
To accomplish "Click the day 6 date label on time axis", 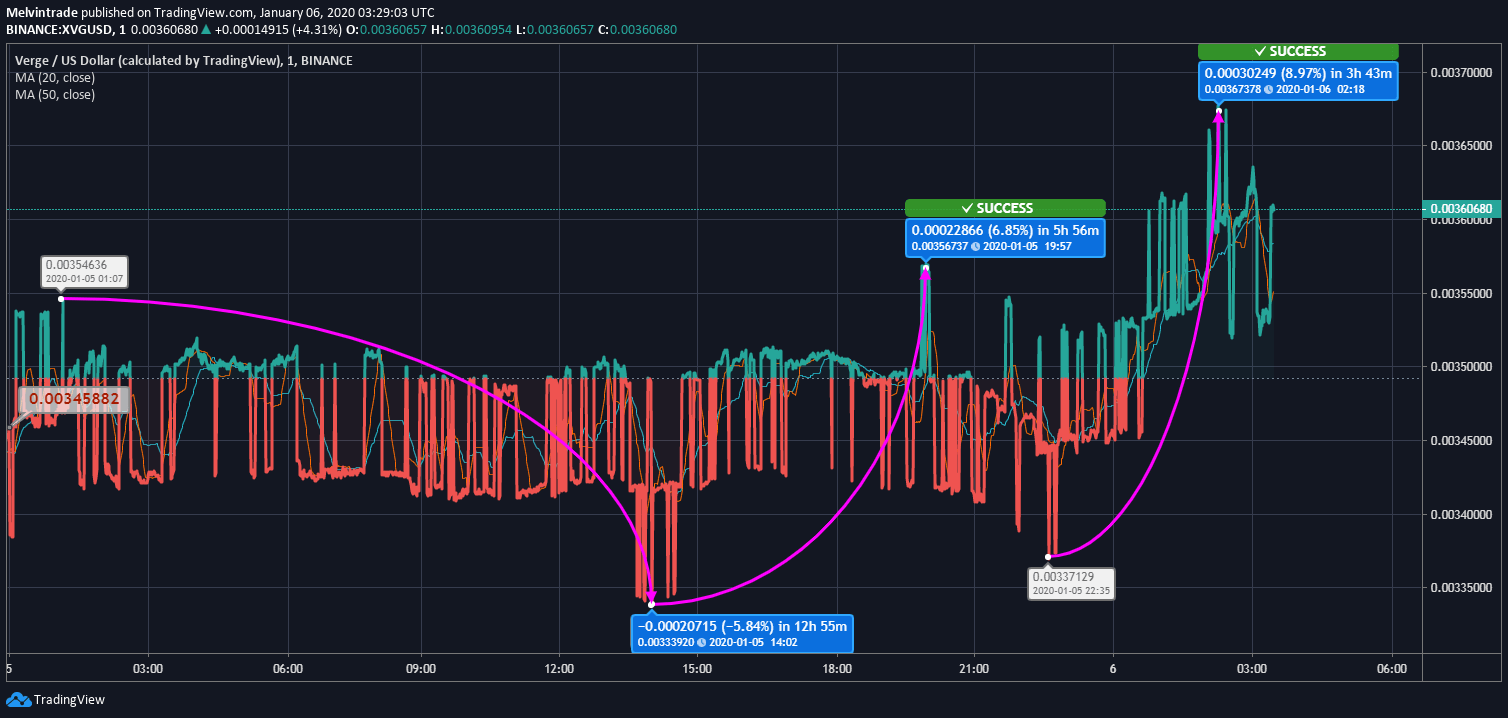I will (1113, 668).
